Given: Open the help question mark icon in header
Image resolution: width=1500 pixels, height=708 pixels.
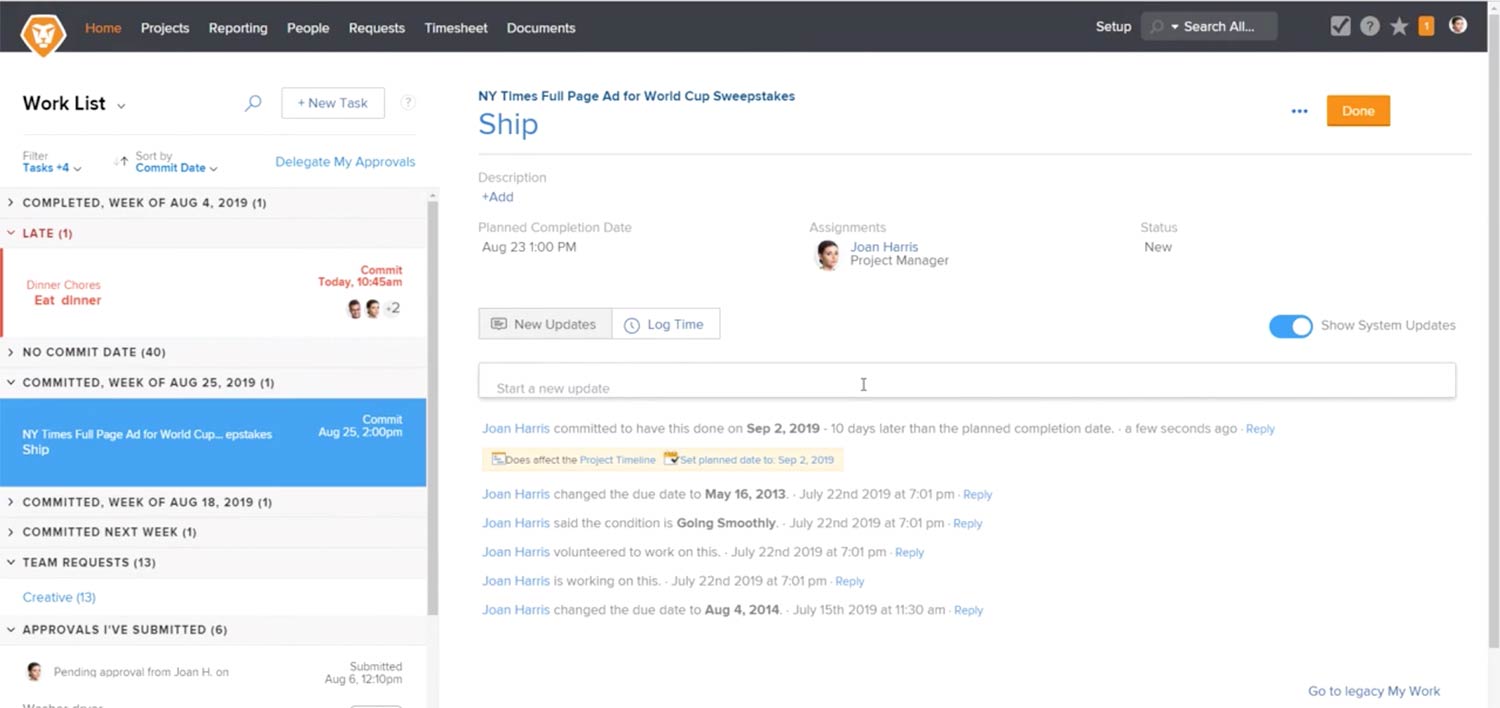Looking at the screenshot, I should click(1370, 27).
